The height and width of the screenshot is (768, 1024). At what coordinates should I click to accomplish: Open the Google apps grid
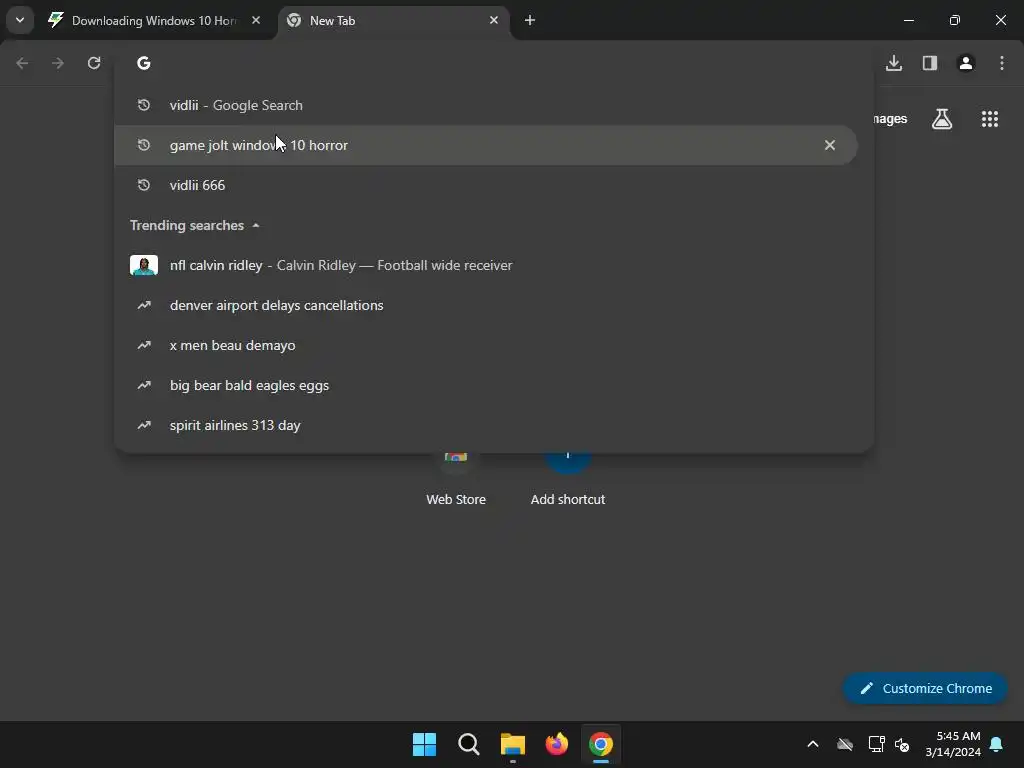[x=990, y=119]
